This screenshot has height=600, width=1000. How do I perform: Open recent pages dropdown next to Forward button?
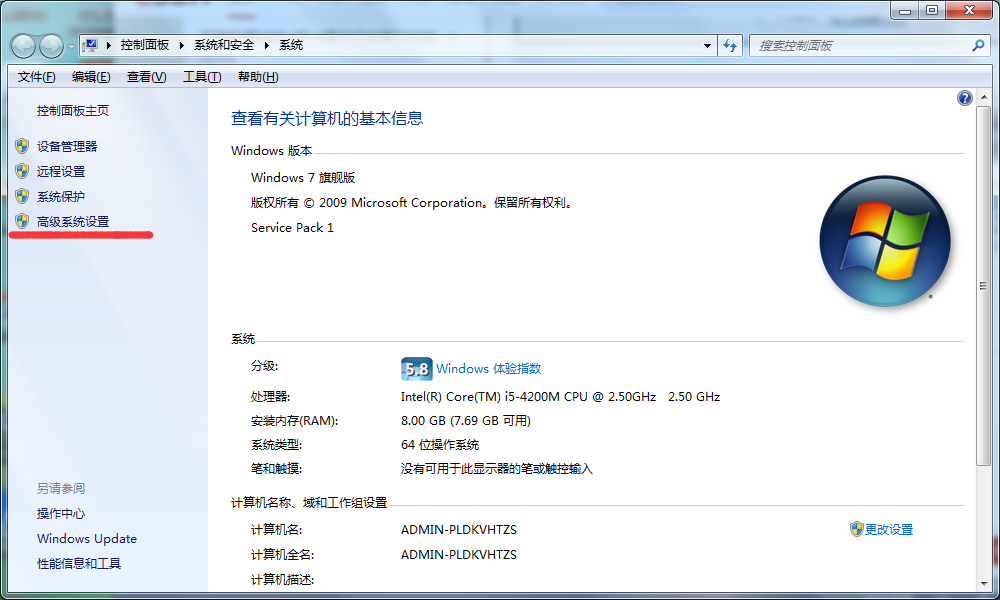[x=71, y=46]
